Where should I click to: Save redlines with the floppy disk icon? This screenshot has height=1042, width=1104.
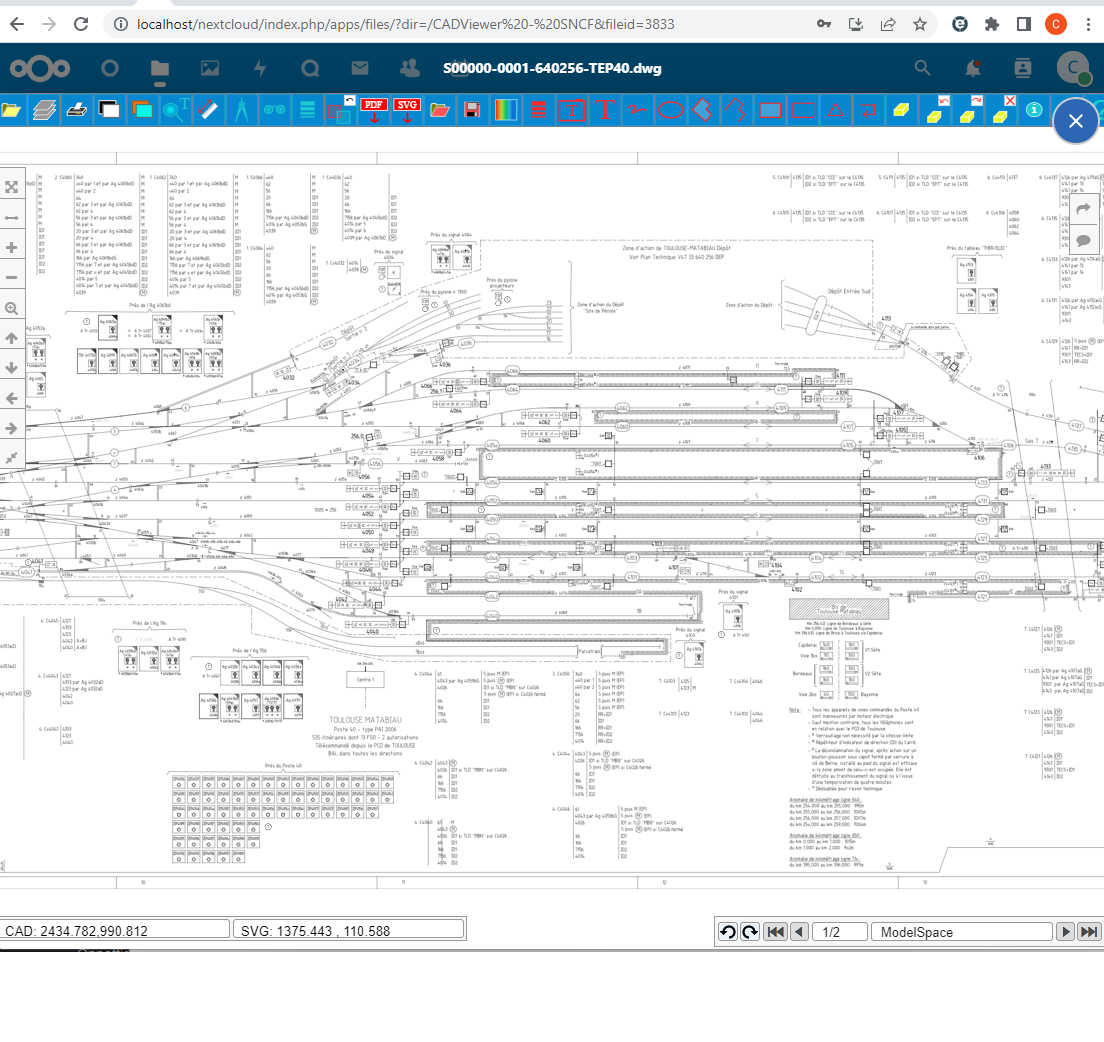(472, 111)
